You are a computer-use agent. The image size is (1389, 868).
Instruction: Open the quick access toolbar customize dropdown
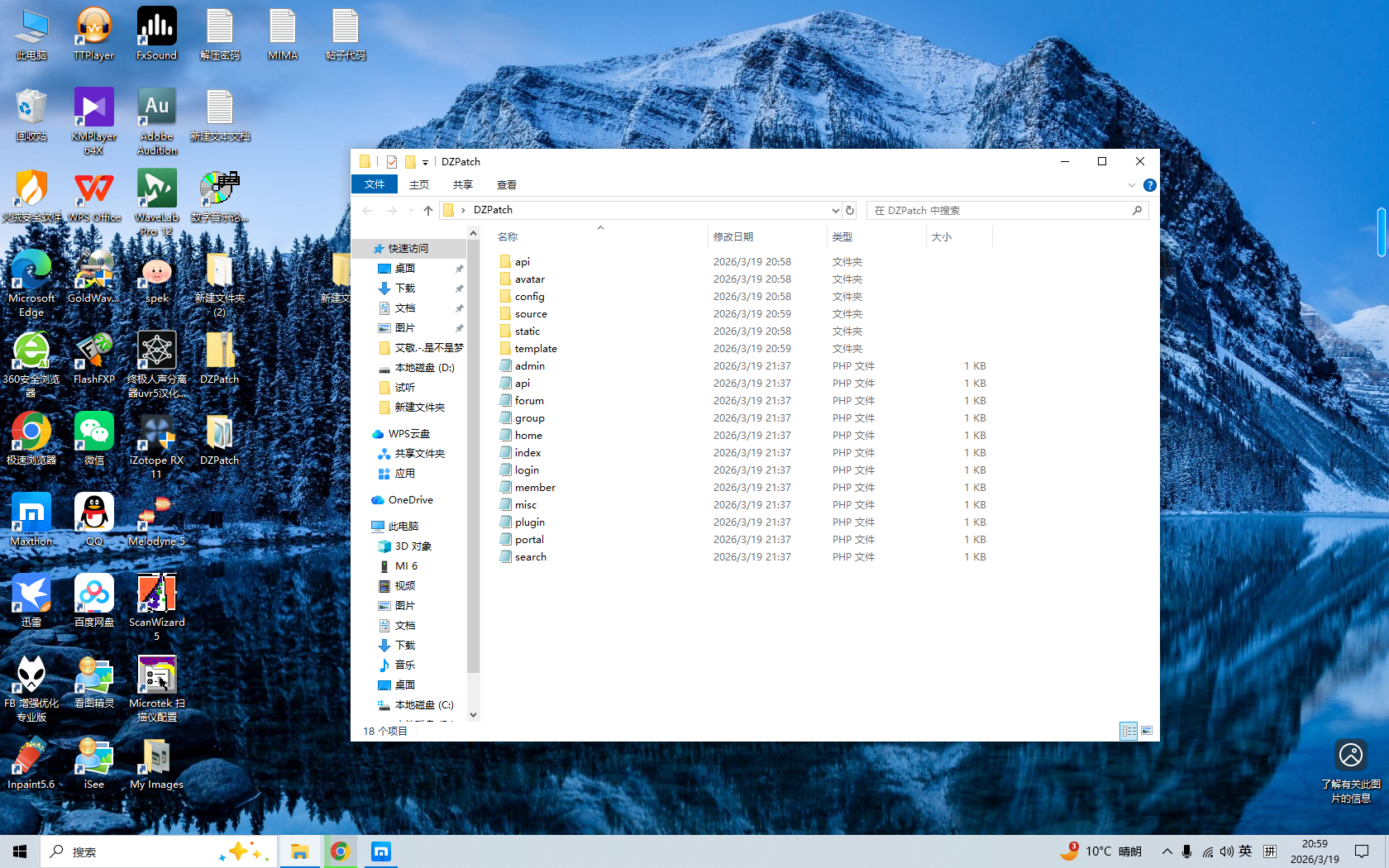pyautogui.click(x=425, y=163)
